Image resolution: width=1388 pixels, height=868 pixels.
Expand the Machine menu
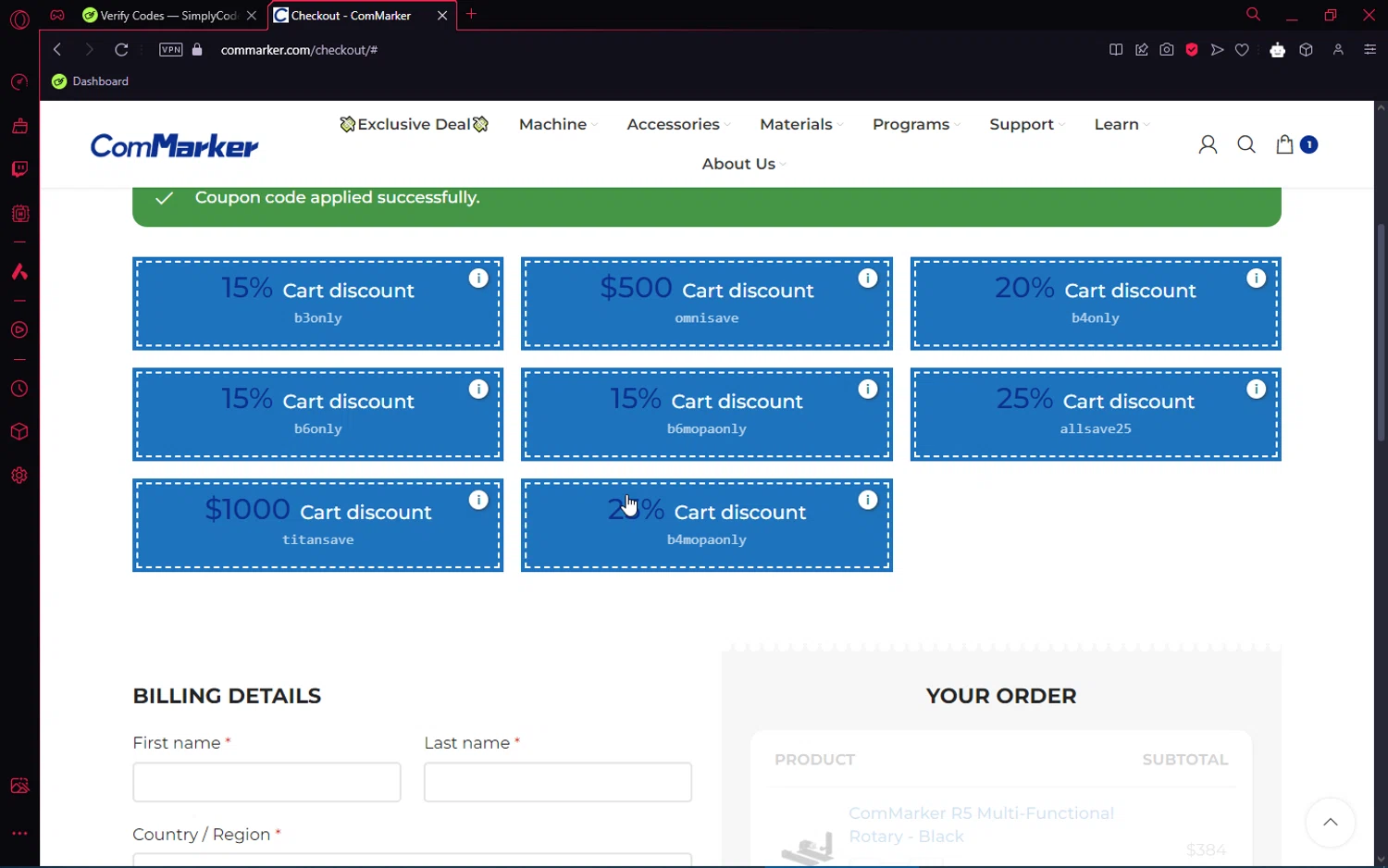coord(558,124)
